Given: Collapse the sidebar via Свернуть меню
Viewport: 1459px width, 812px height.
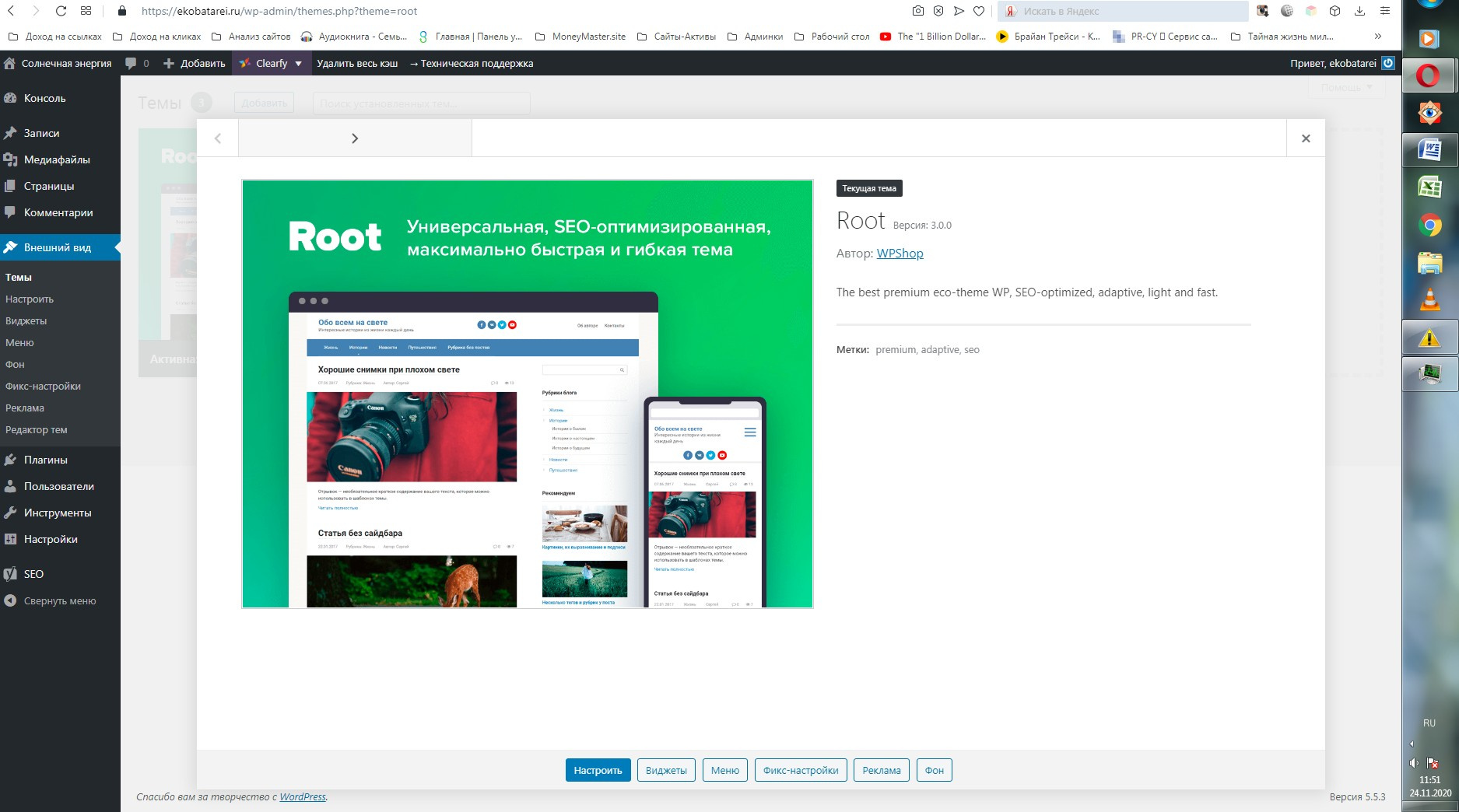Looking at the screenshot, I should pyautogui.click(x=60, y=600).
